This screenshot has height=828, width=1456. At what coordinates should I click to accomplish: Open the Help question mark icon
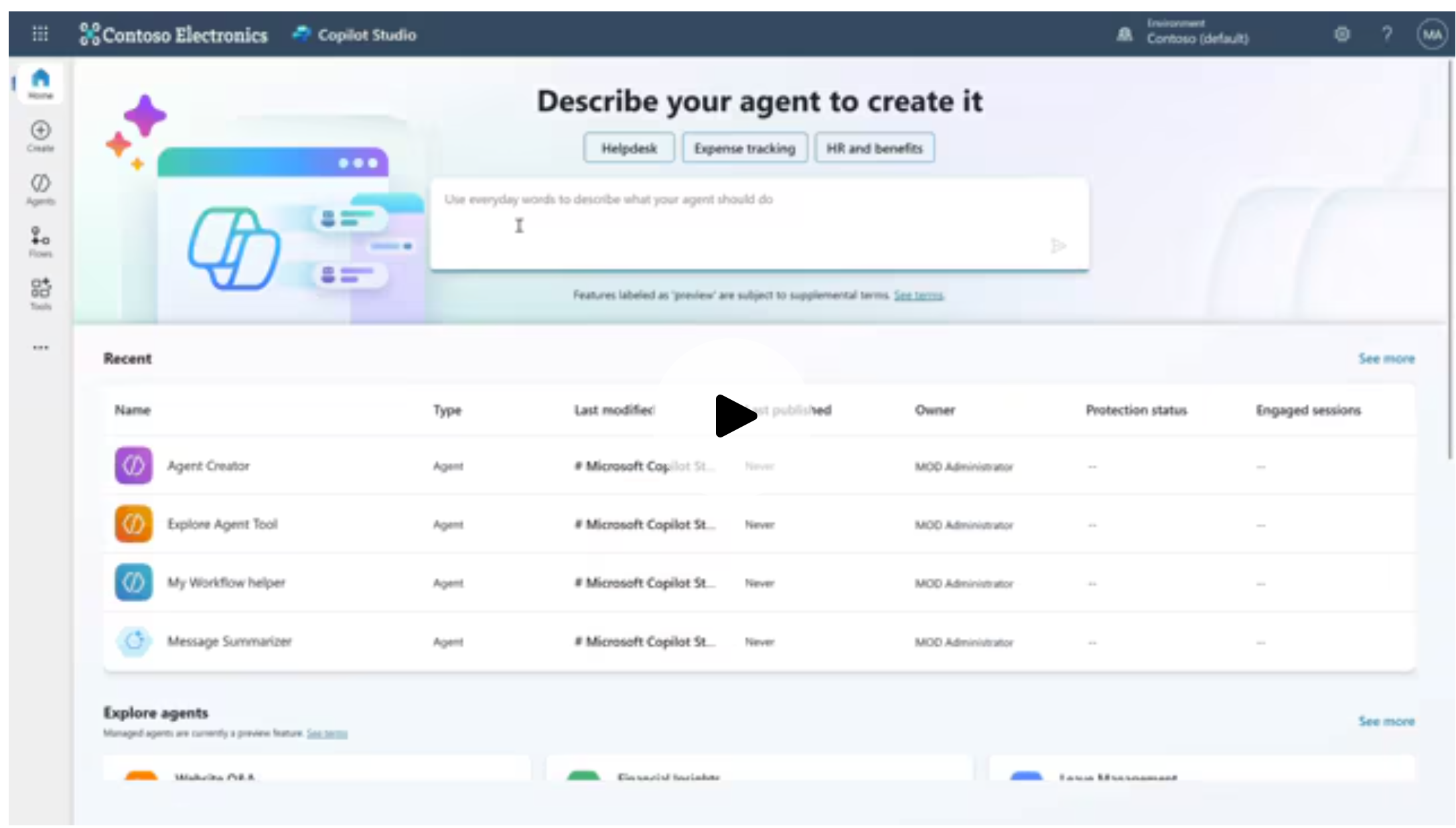tap(1387, 34)
